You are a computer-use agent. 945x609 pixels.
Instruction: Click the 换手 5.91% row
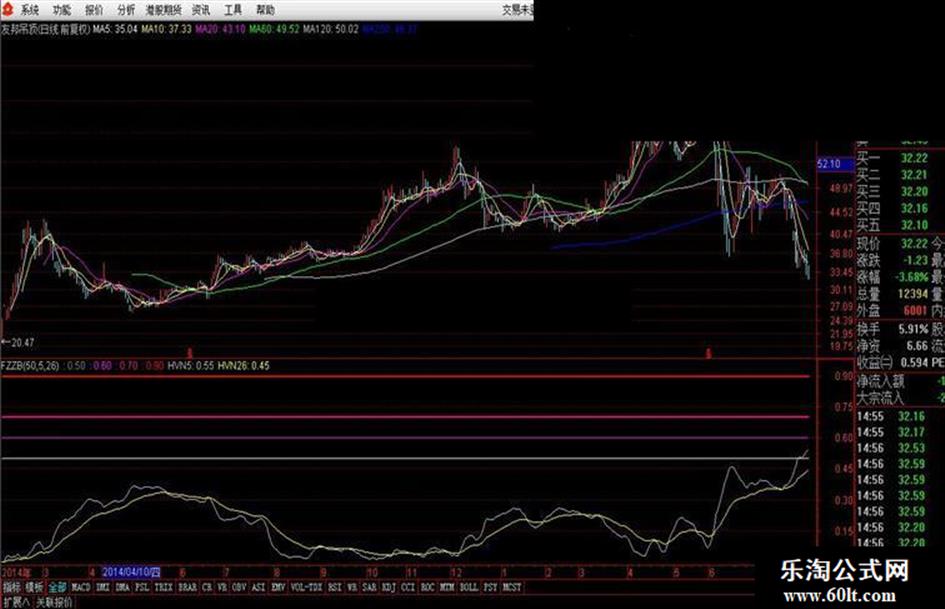point(893,330)
